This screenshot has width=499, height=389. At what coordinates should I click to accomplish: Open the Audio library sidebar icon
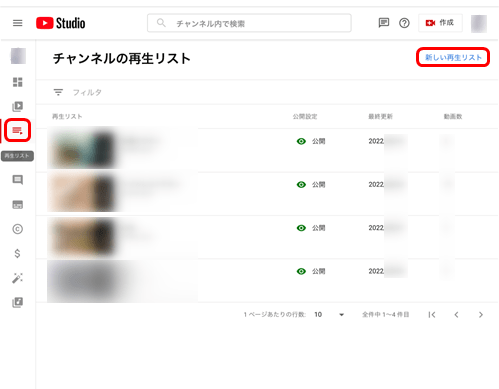pos(18,302)
